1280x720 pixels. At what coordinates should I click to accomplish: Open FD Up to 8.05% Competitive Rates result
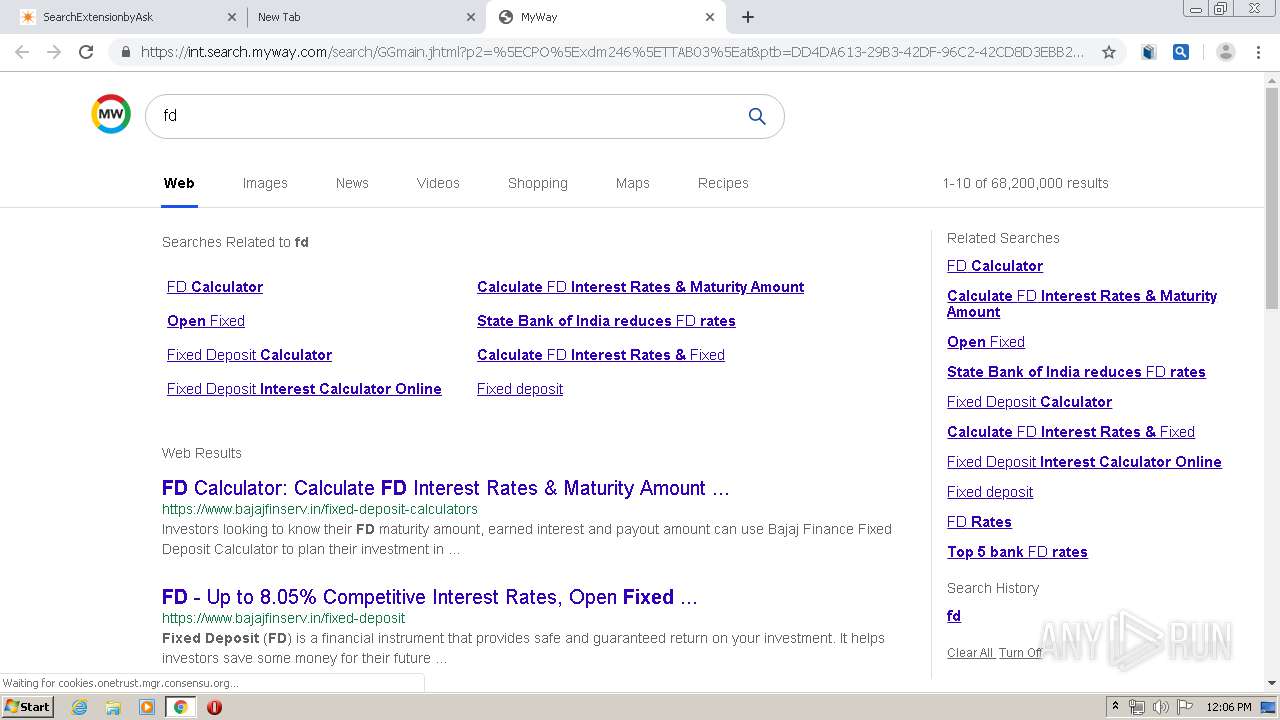[x=430, y=597]
